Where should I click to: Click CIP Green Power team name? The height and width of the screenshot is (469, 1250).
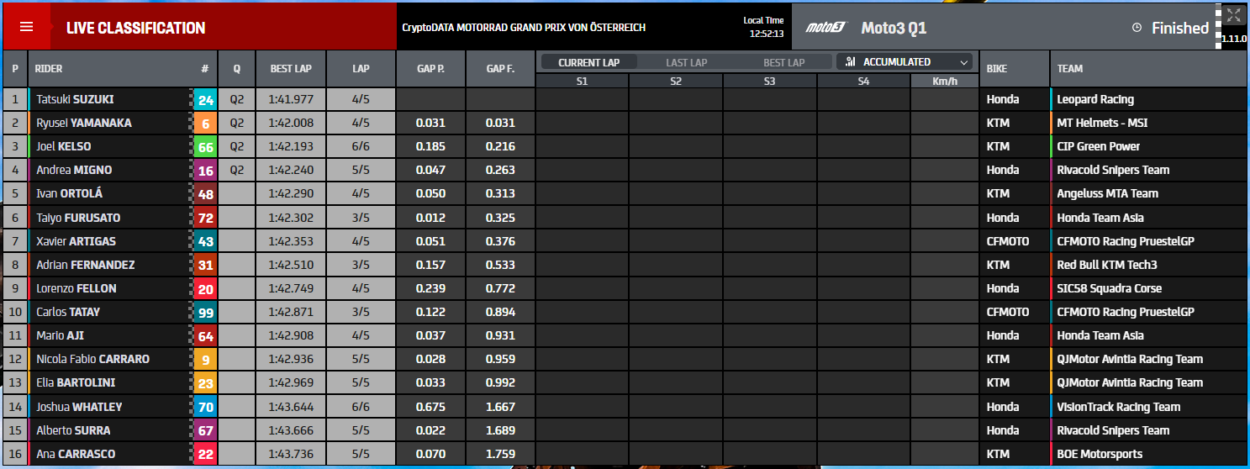pyautogui.click(x=1098, y=147)
